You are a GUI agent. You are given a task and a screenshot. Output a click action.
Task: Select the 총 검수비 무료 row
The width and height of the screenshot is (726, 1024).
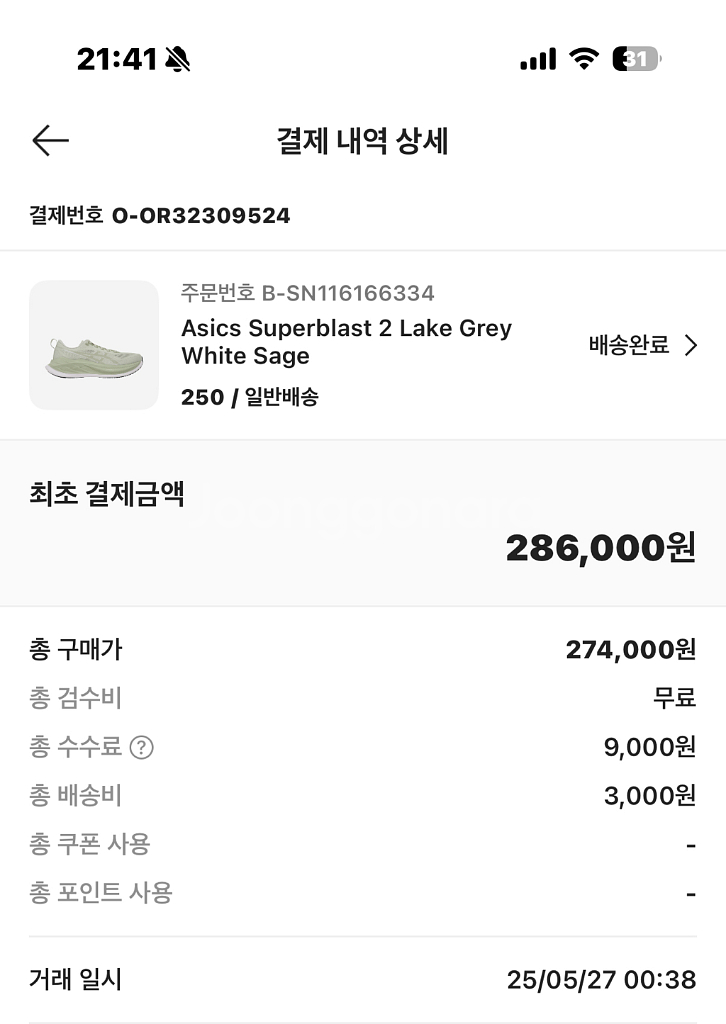[362, 698]
